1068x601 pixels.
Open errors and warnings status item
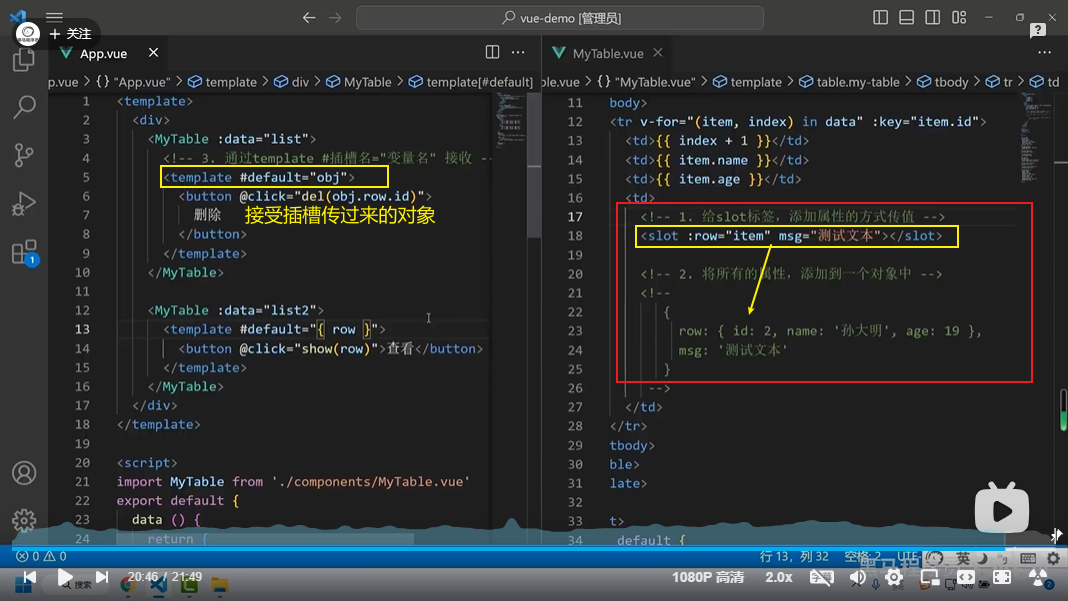click(41, 557)
